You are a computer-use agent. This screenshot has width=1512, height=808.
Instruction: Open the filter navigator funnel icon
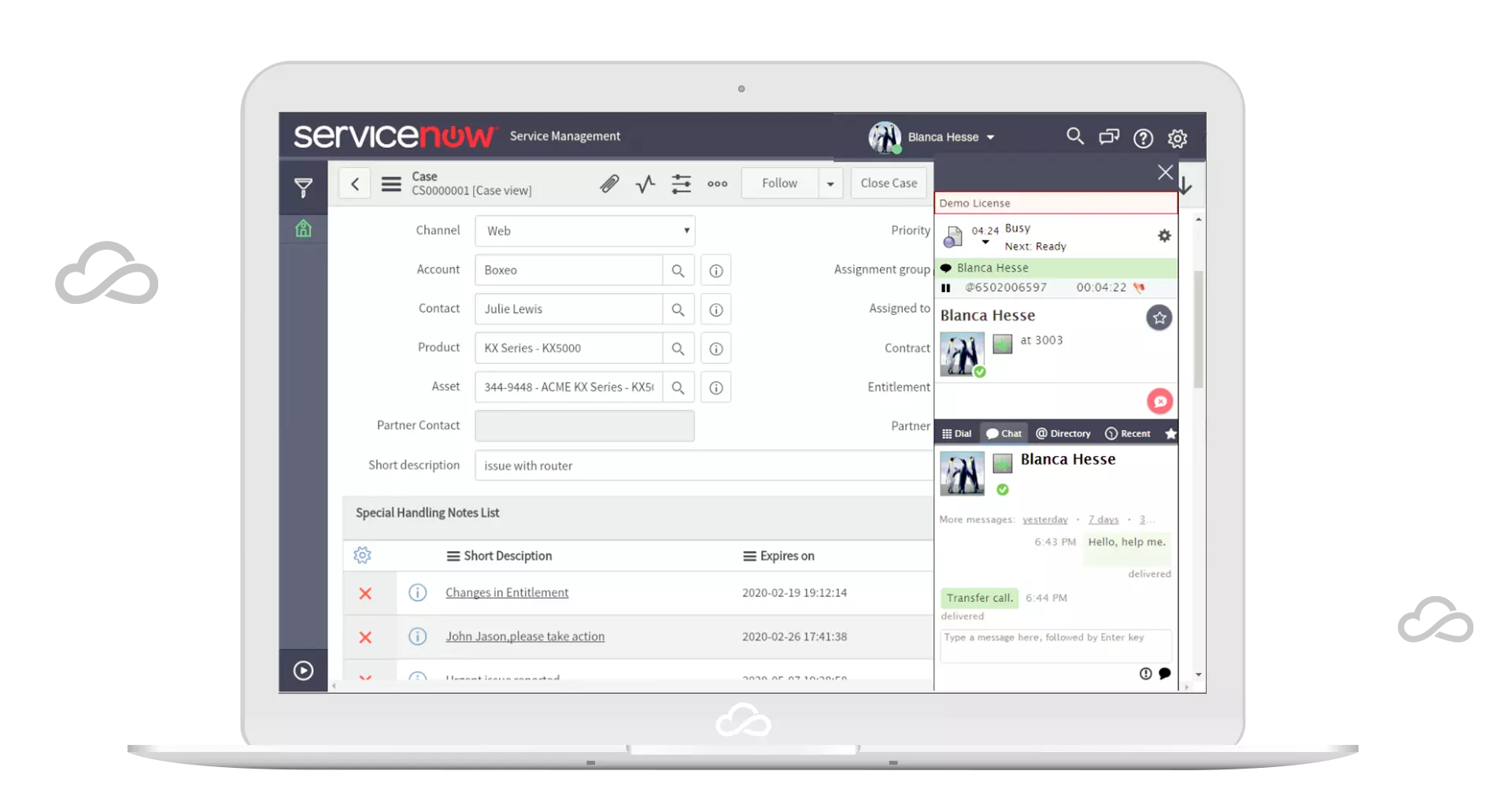[303, 187]
